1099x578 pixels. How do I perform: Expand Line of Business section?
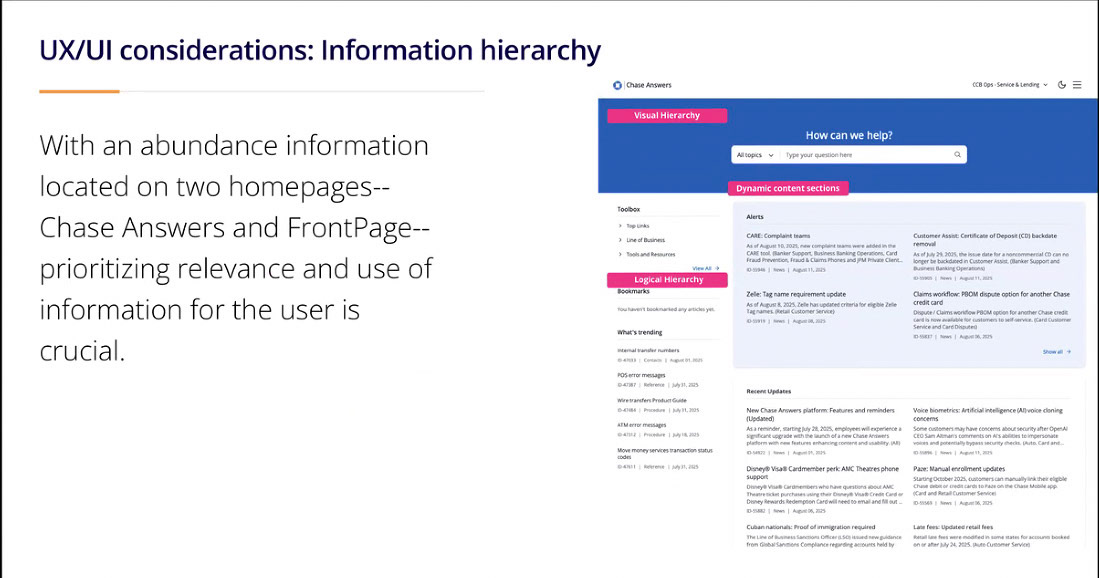pyautogui.click(x=641, y=240)
